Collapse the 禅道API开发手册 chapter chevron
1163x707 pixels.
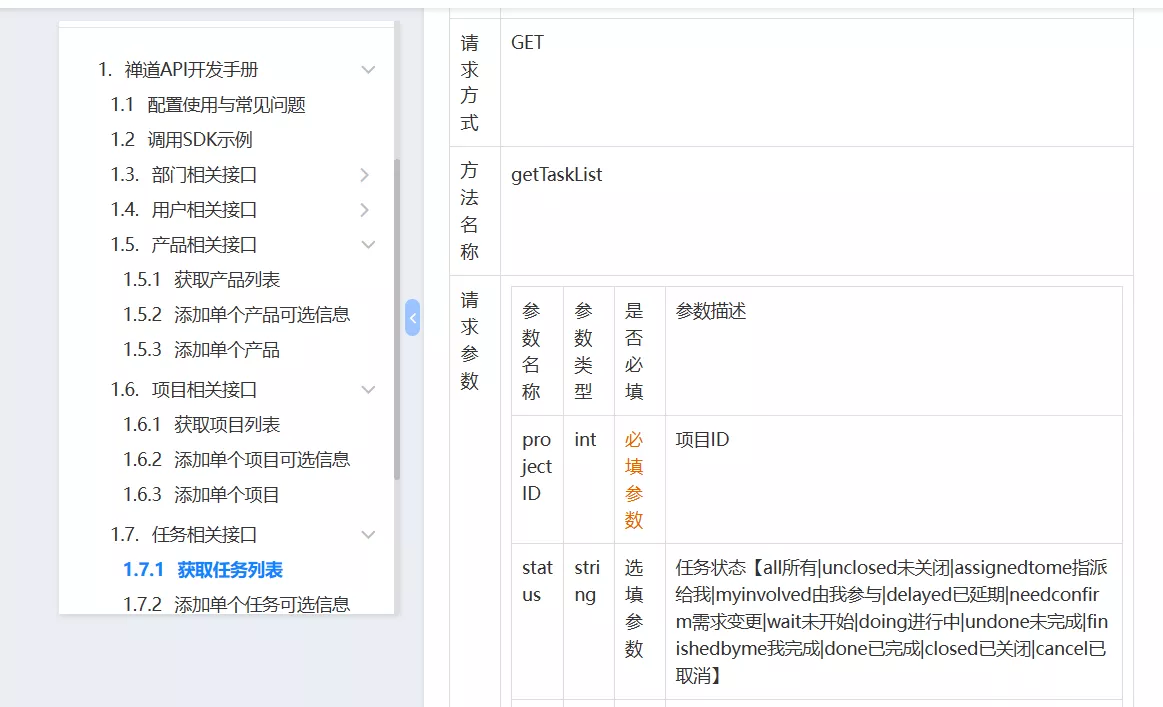pos(368,70)
